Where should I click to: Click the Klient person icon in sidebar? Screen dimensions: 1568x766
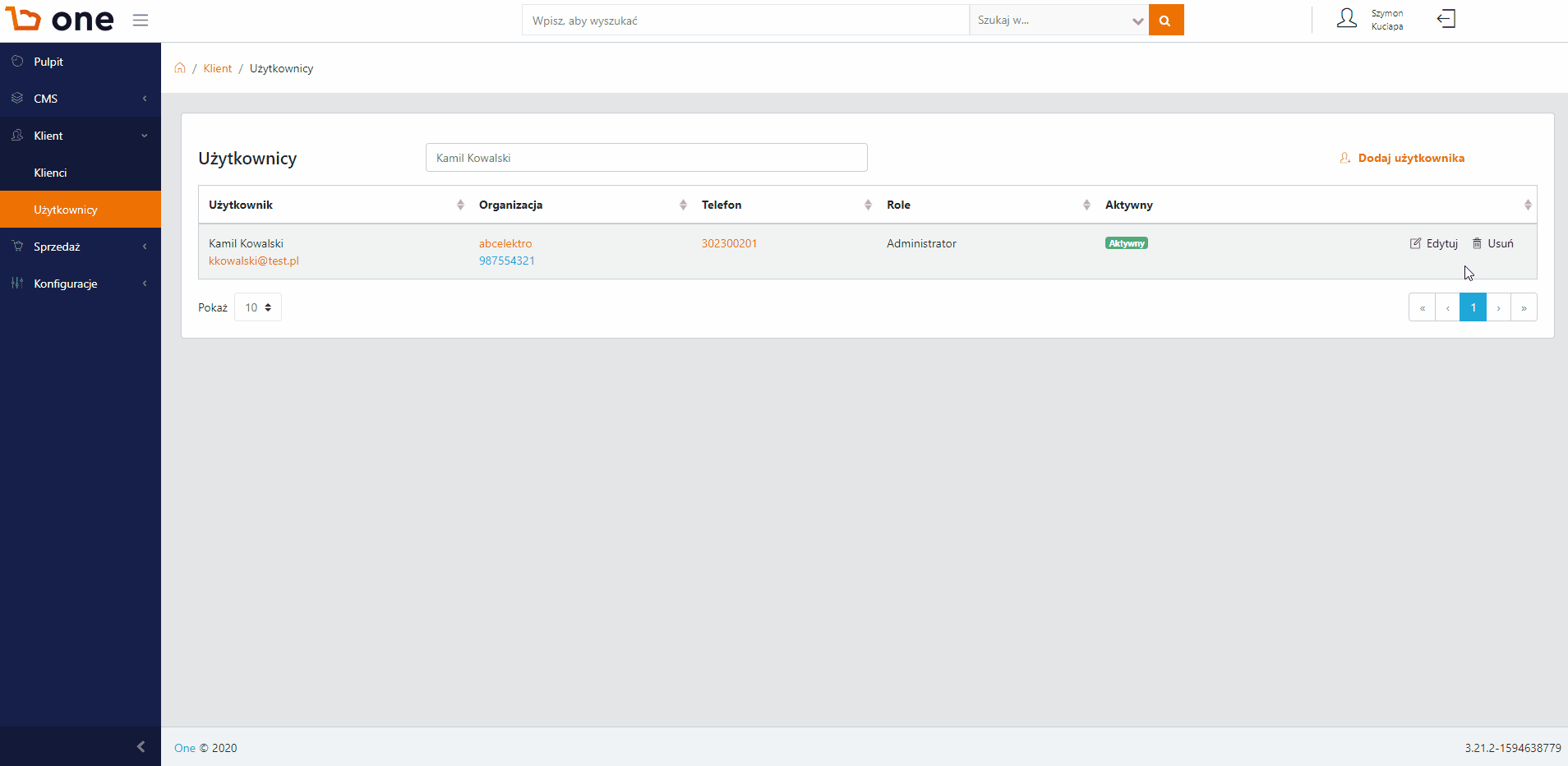pyautogui.click(x=17, y=136)
